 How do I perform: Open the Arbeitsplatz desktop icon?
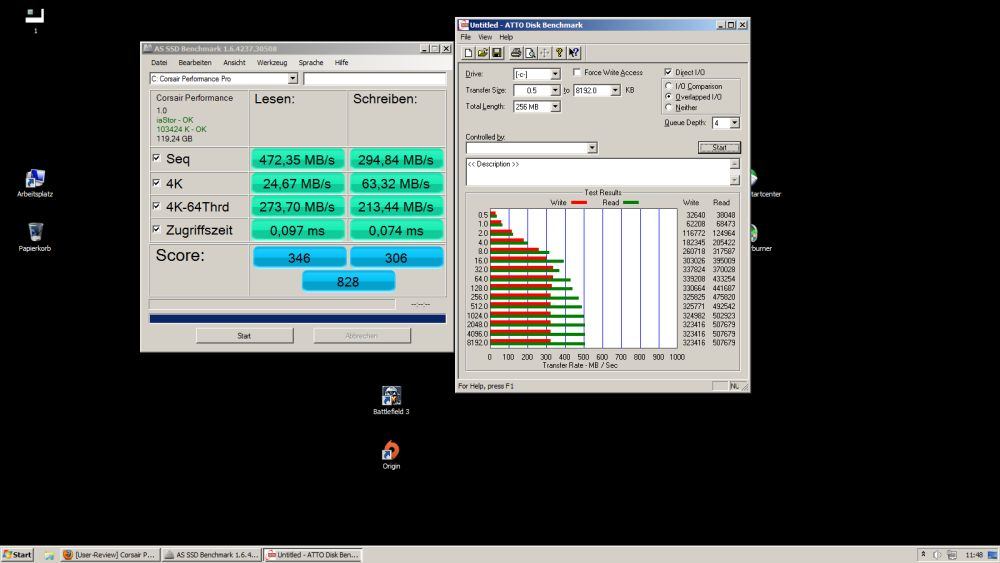35,183
